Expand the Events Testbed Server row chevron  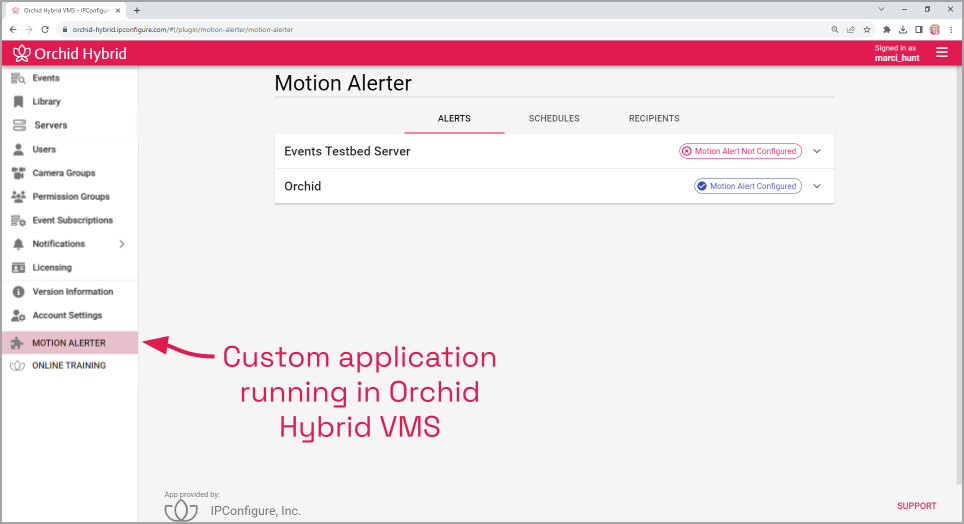pyautogui.click(x=817, y=151)
